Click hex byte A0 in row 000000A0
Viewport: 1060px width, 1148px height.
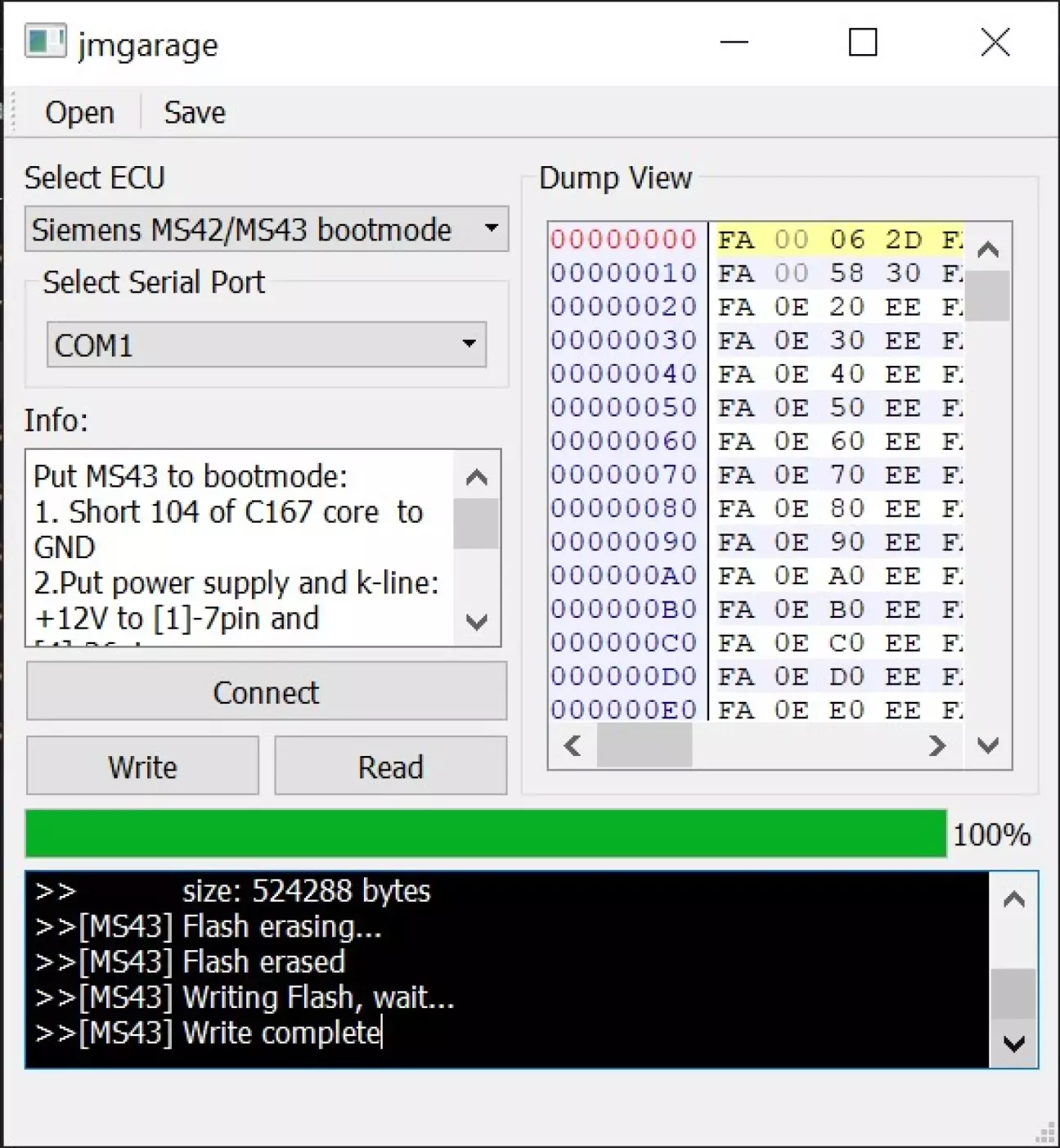(847, 576)
